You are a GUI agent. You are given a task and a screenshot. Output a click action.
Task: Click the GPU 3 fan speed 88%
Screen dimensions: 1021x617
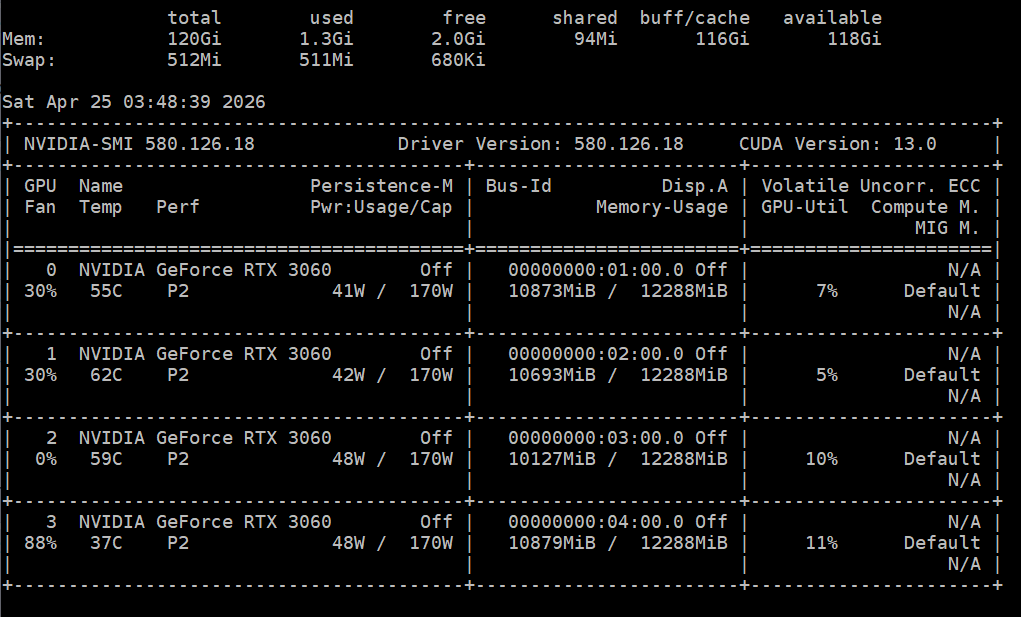40,543
